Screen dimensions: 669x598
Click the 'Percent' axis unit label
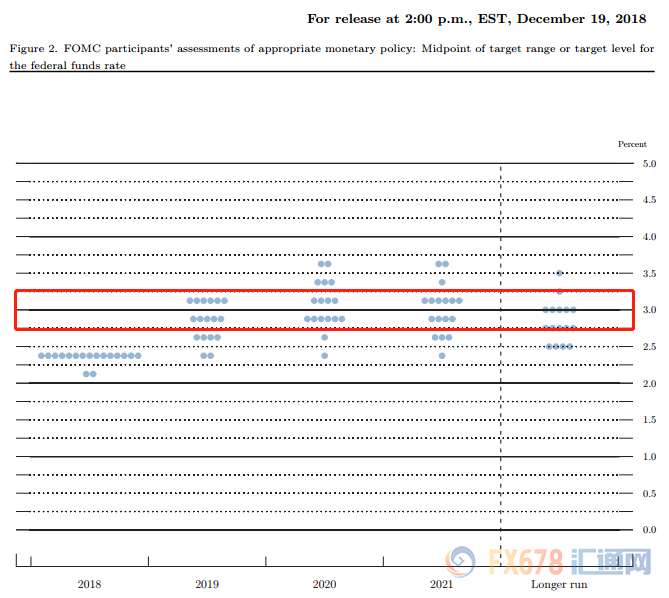632,144
